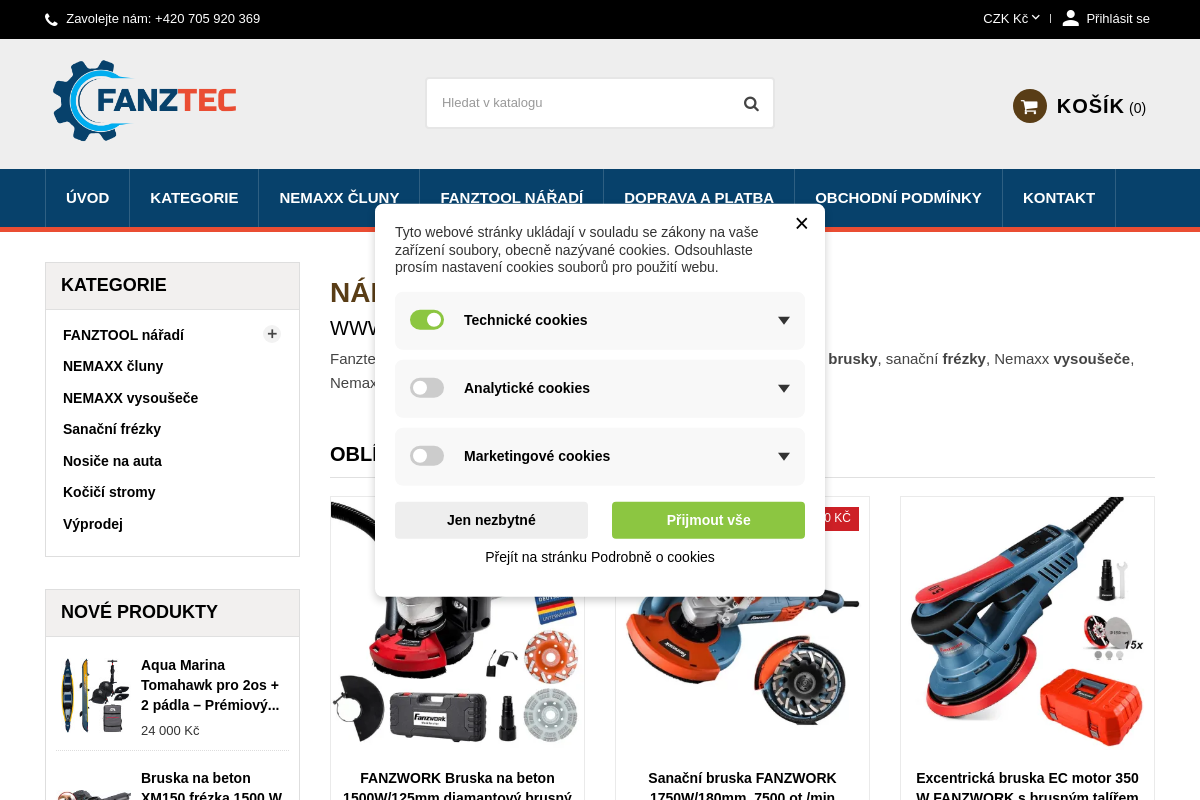Select the Výprodej category

93,524
